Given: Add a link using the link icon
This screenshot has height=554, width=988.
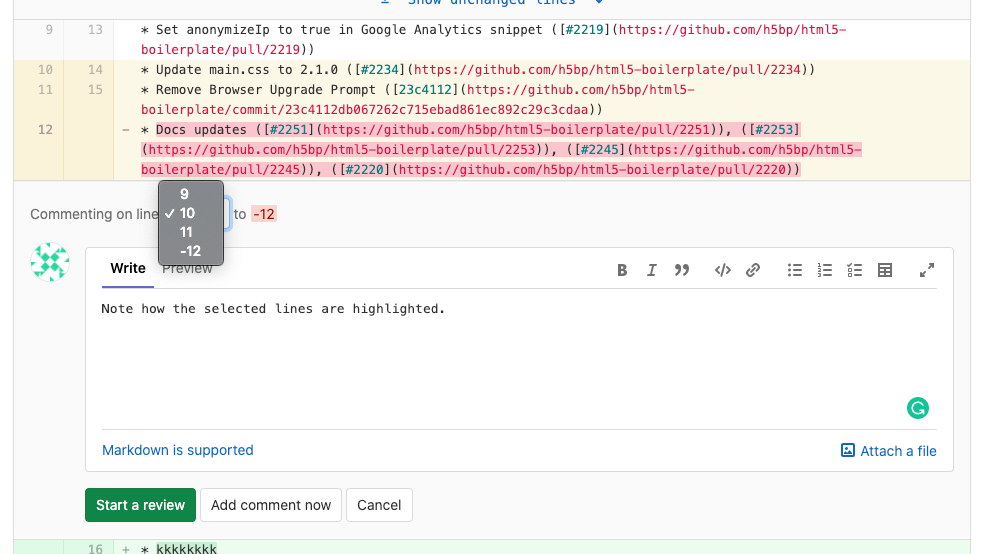Looking at the screenshot, I should pyautogui.click(x=753, y=270).
